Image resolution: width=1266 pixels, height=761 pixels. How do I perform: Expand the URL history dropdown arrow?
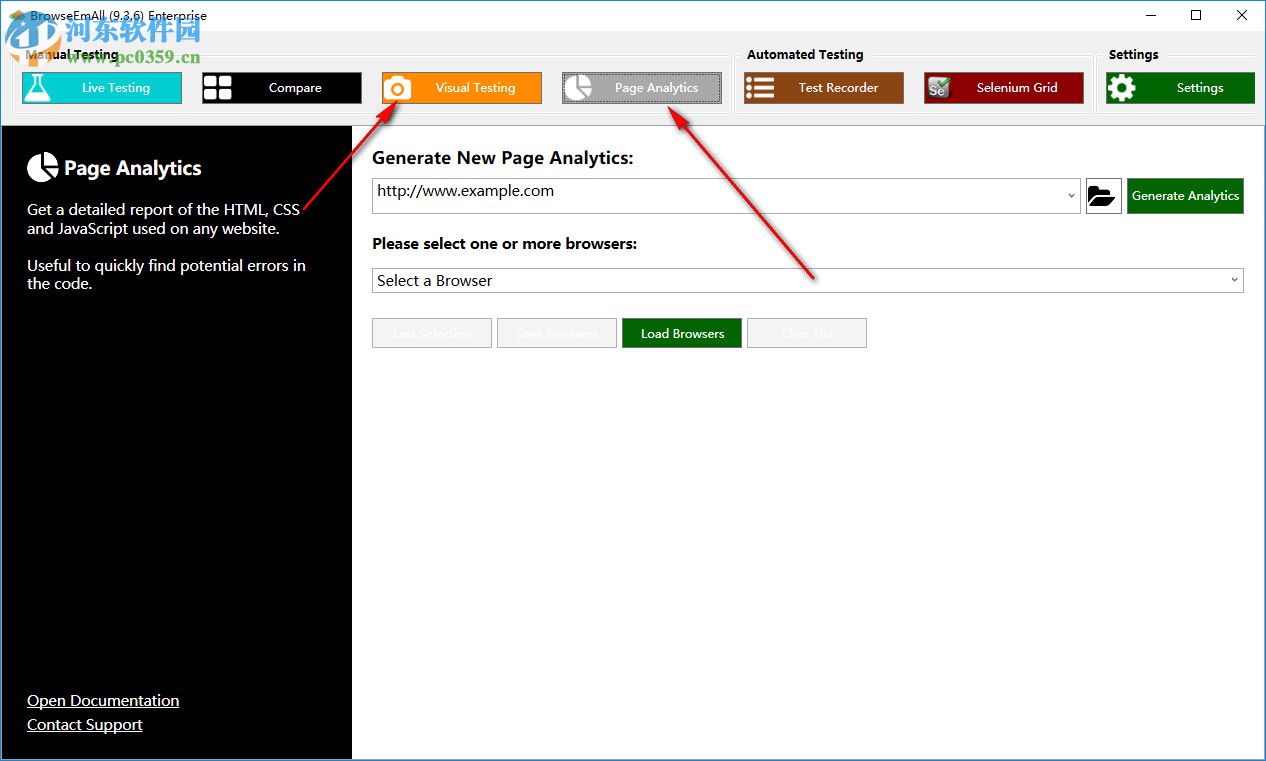pyautogui.click(x=1072, y=196)
